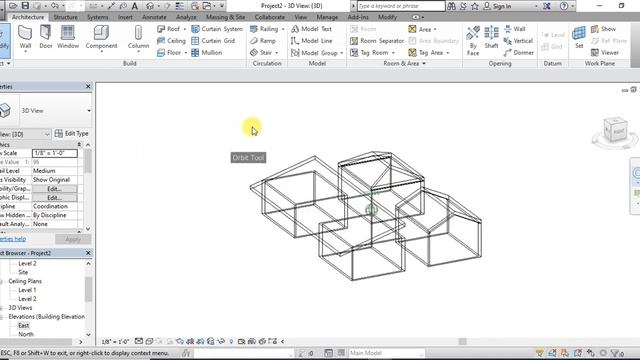Select Level 2 under Ceiling Plans
Viewport: 640px width, 360px height.
coord(27,299)
